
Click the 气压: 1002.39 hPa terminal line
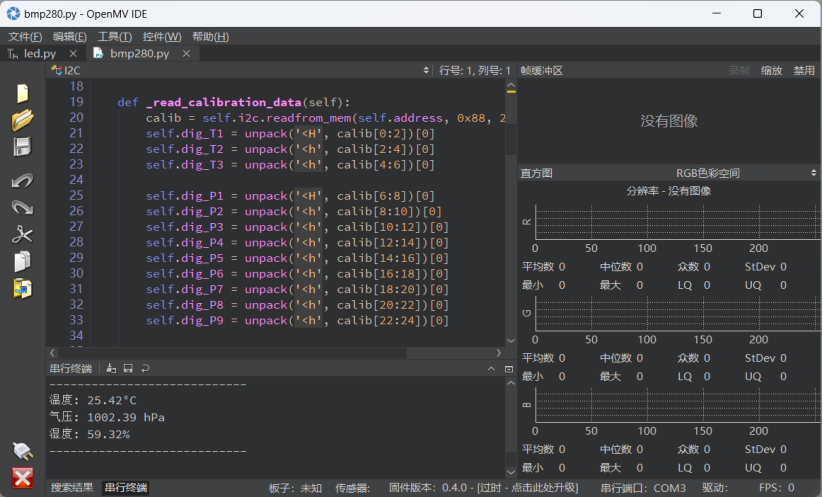pos(107,417)
